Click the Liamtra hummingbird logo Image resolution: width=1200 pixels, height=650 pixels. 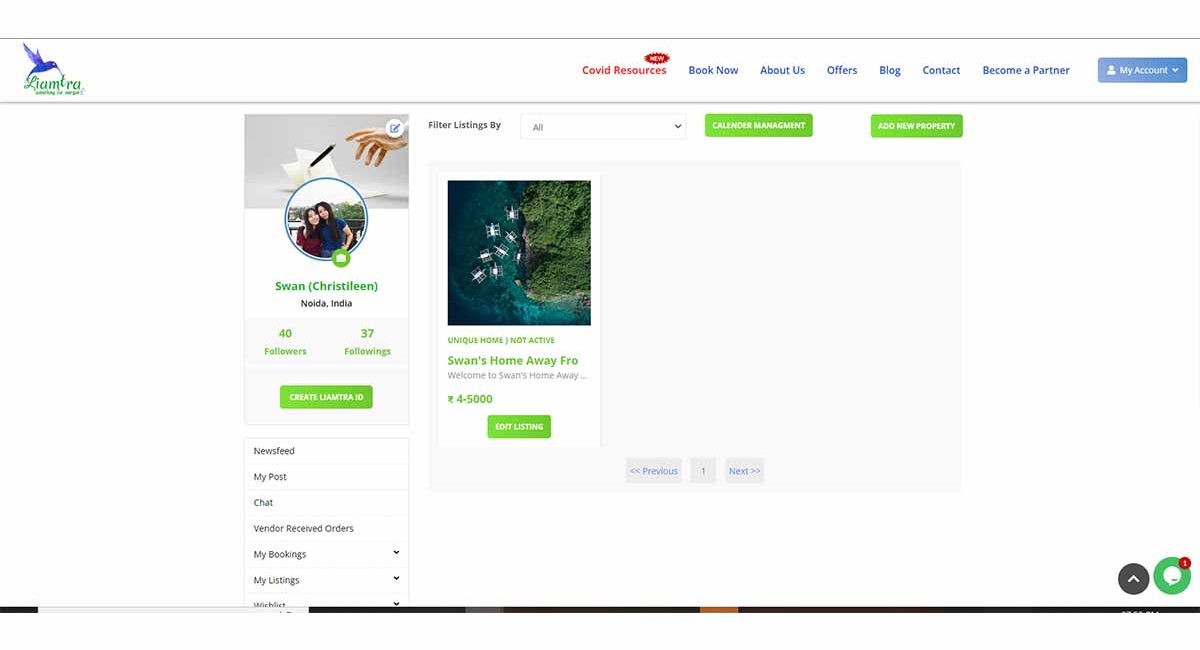coord(54,70)
